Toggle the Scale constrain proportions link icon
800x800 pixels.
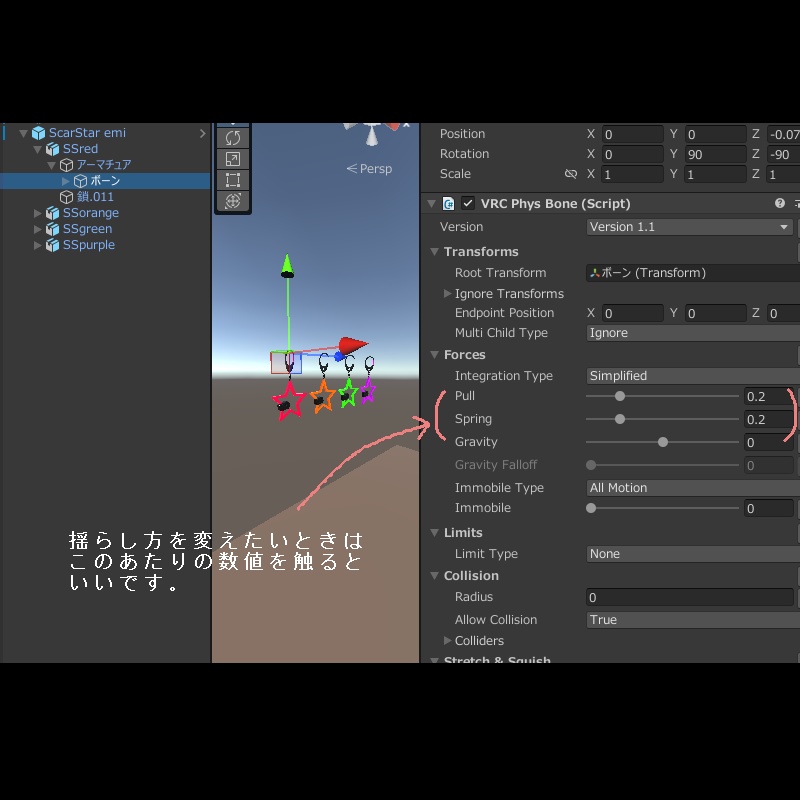pos(571,174)
